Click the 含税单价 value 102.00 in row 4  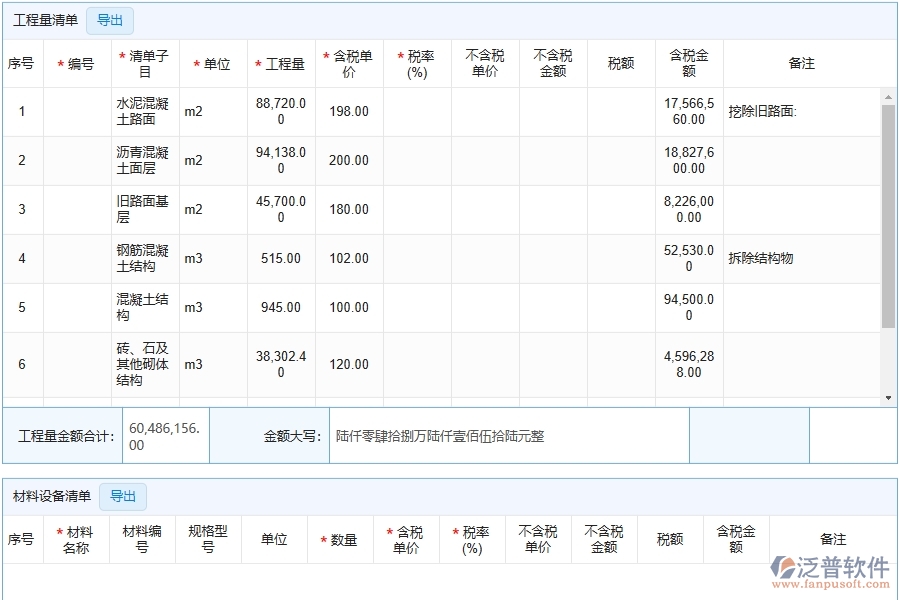point(349,258)
